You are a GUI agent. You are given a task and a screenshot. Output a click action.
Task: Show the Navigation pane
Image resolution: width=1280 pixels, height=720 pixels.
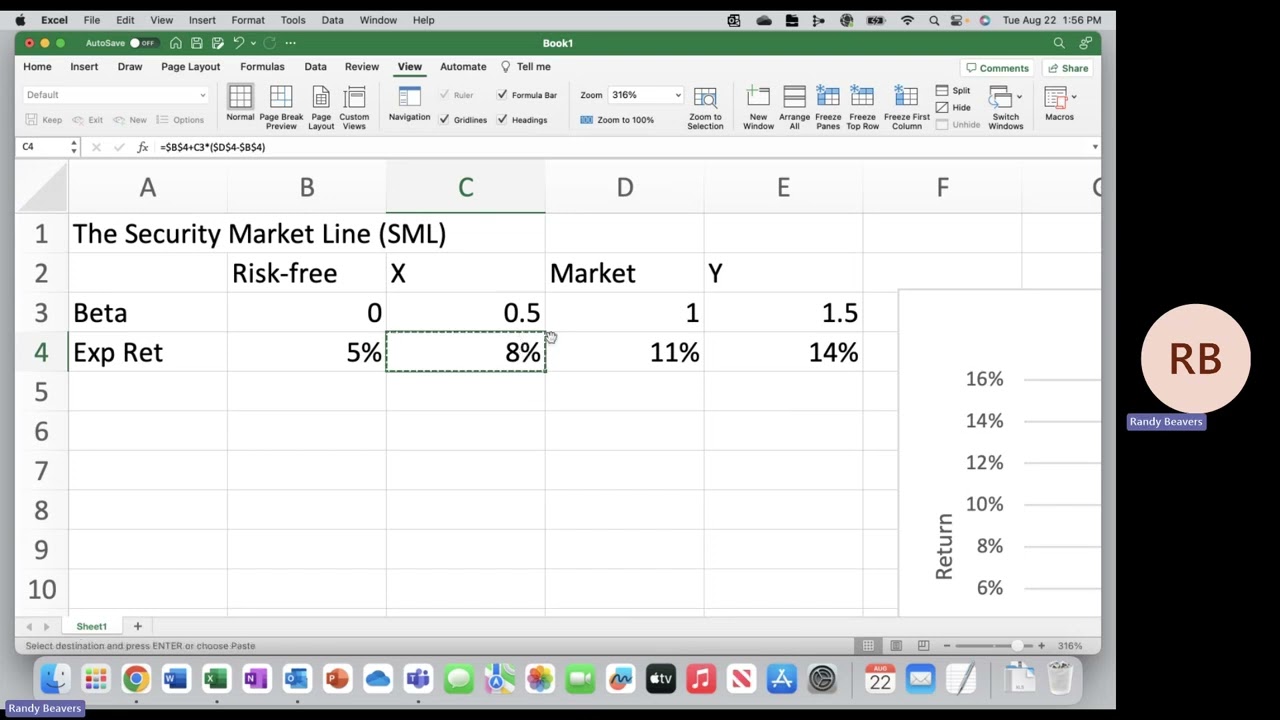click(x=409, y=104)
